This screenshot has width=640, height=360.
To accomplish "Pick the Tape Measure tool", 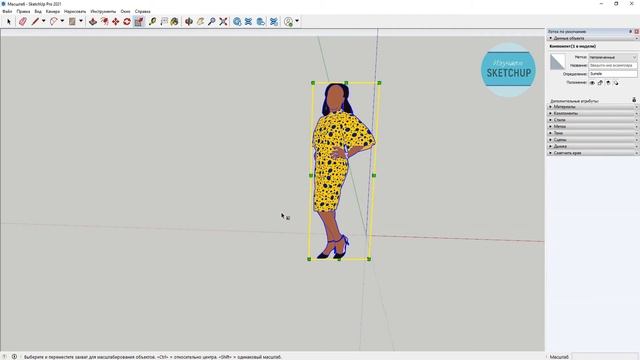I will coord(153,22).
